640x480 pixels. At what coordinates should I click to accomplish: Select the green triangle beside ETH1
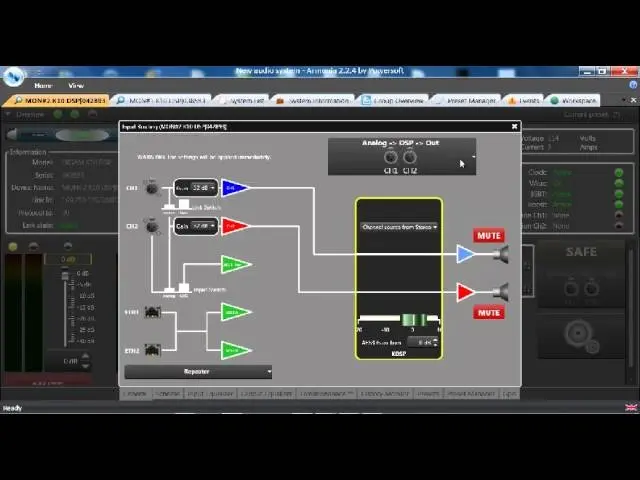(236, 312)
